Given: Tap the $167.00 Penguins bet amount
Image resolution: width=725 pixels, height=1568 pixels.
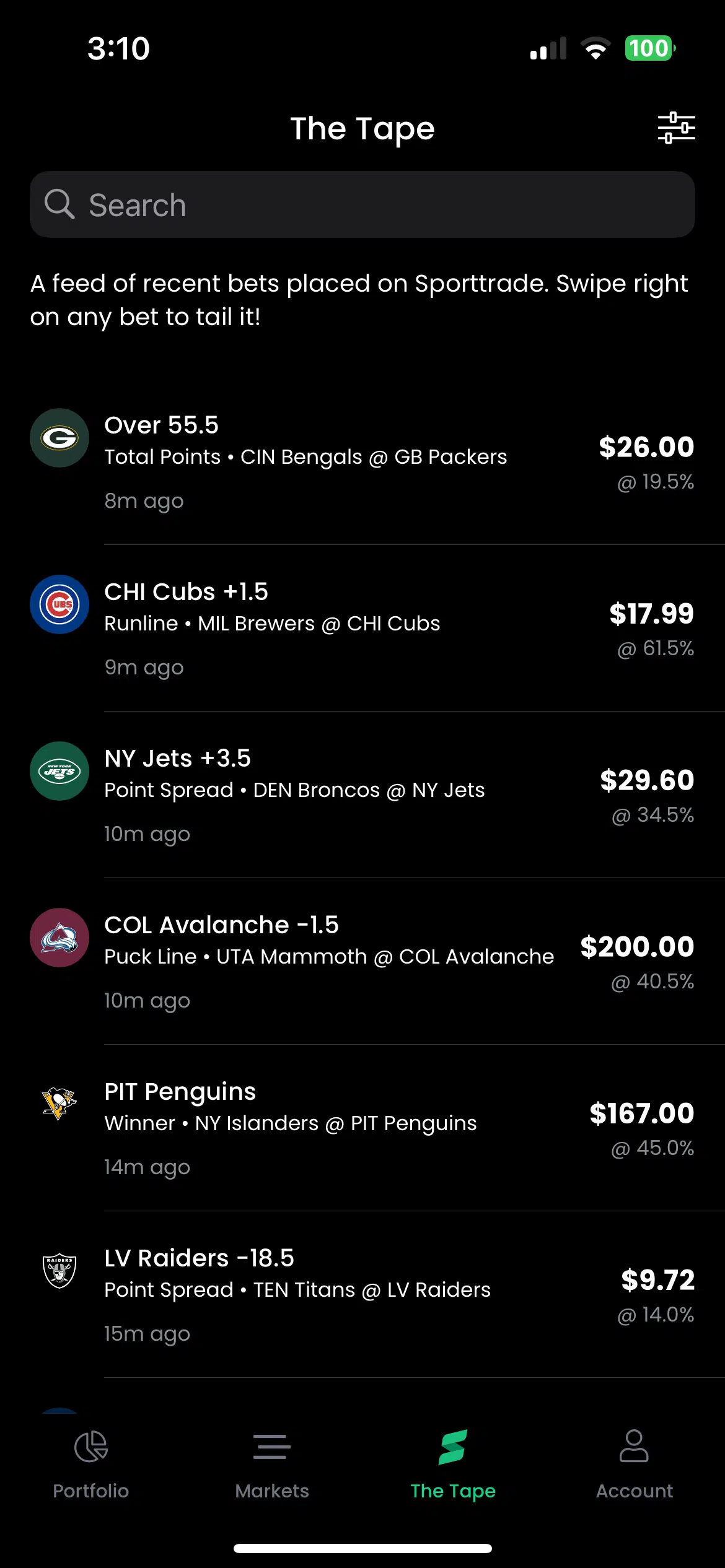Looking at the screenshot, I should point(641,1113).
